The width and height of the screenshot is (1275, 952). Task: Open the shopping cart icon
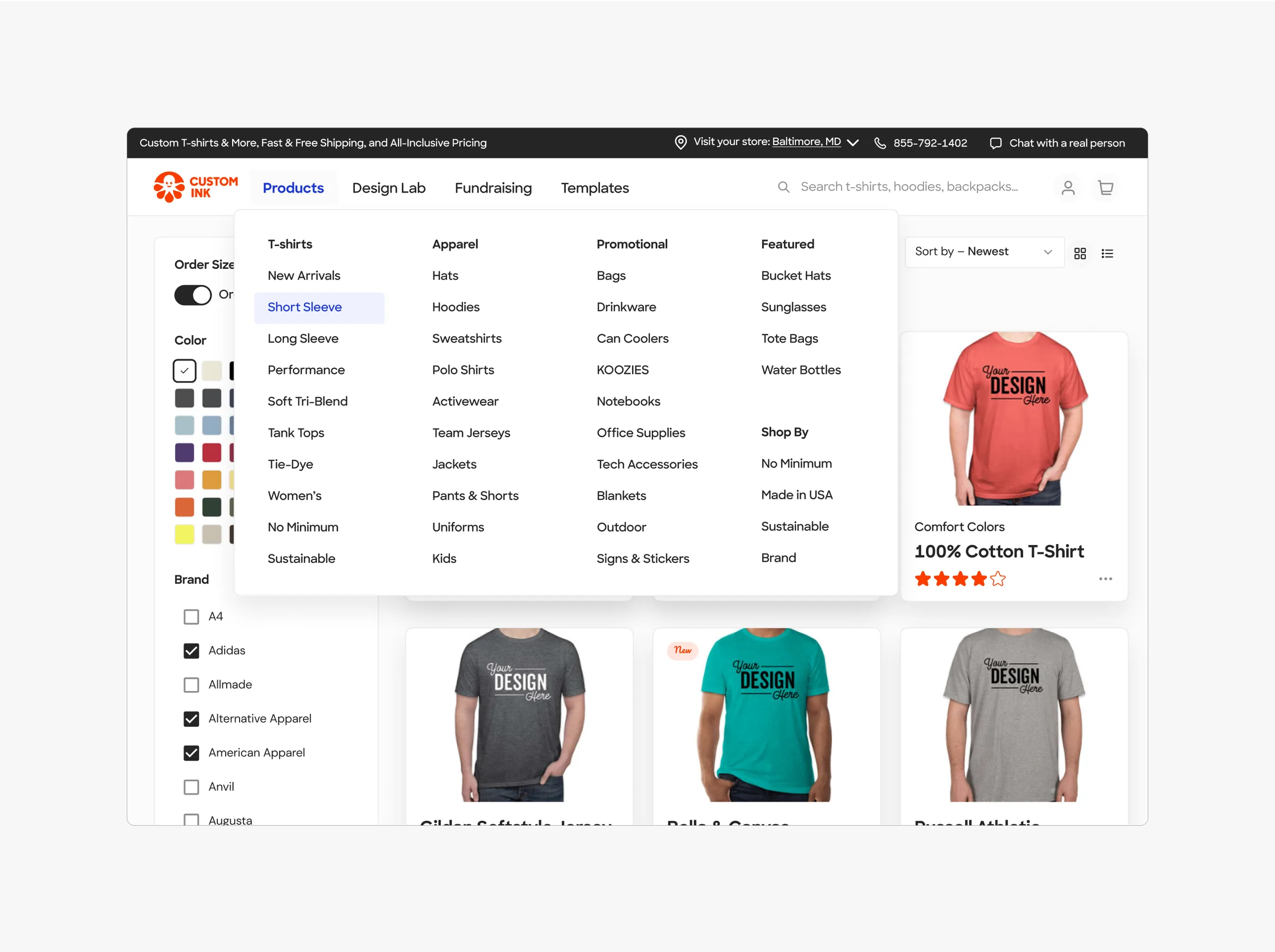click(1106, 188)
